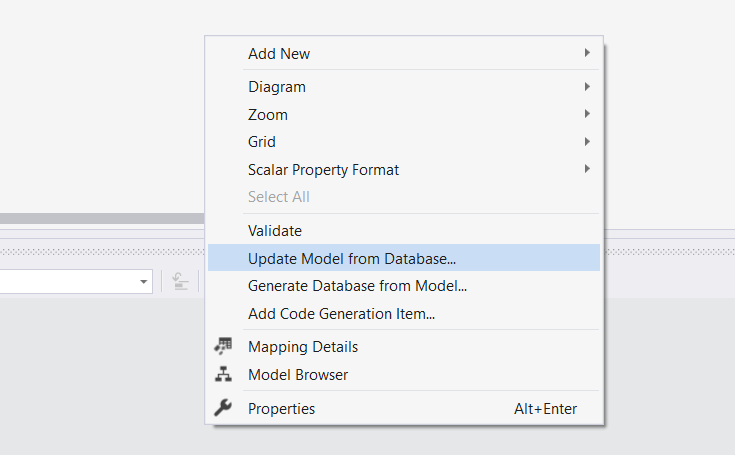Click the Properties wrench icon
The width and height of the screenshot is (735, 455).
pyautogui.click(x=223, y=408)
